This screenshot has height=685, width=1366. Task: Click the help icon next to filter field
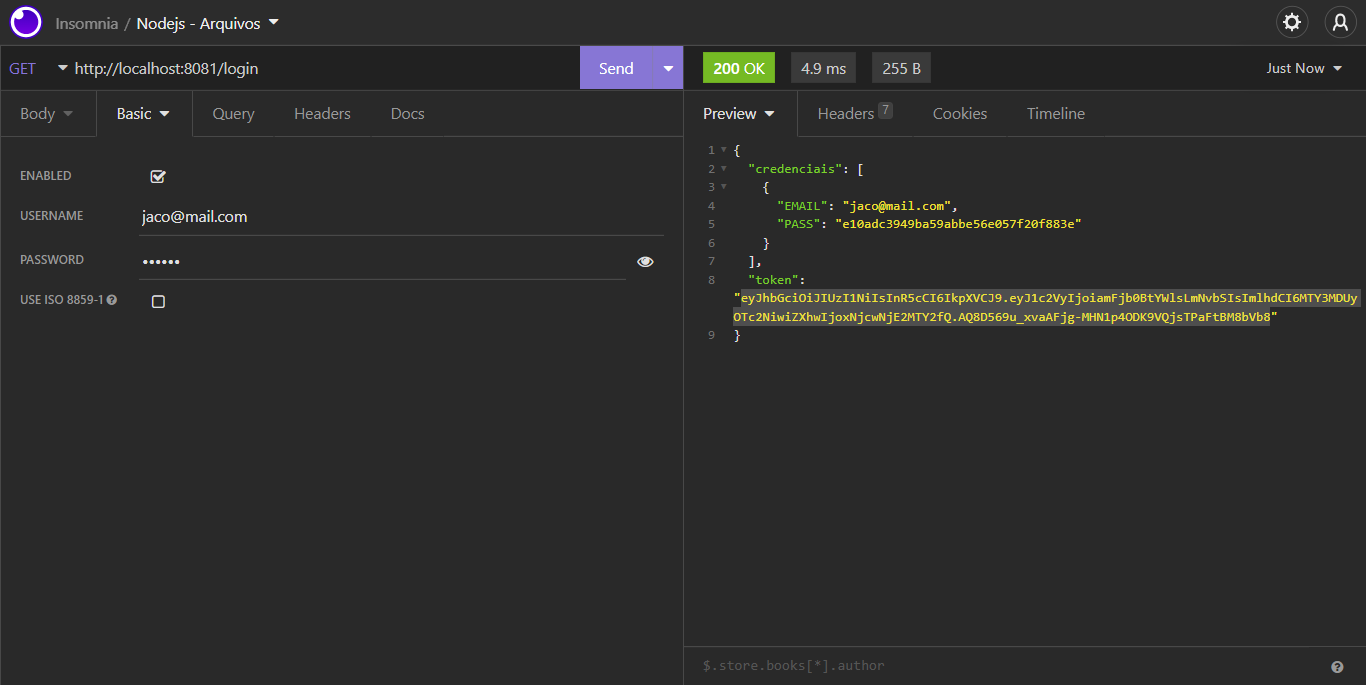(1337, 666)
